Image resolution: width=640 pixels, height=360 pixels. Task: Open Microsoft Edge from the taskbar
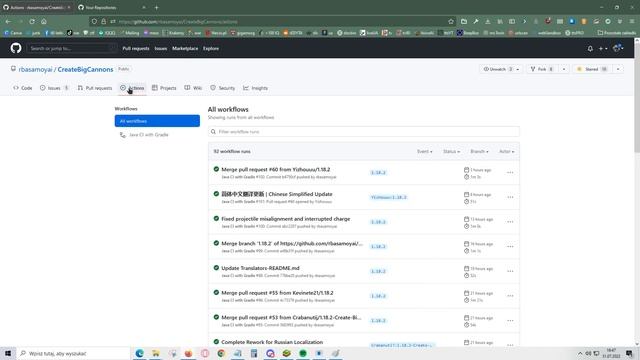139,353
